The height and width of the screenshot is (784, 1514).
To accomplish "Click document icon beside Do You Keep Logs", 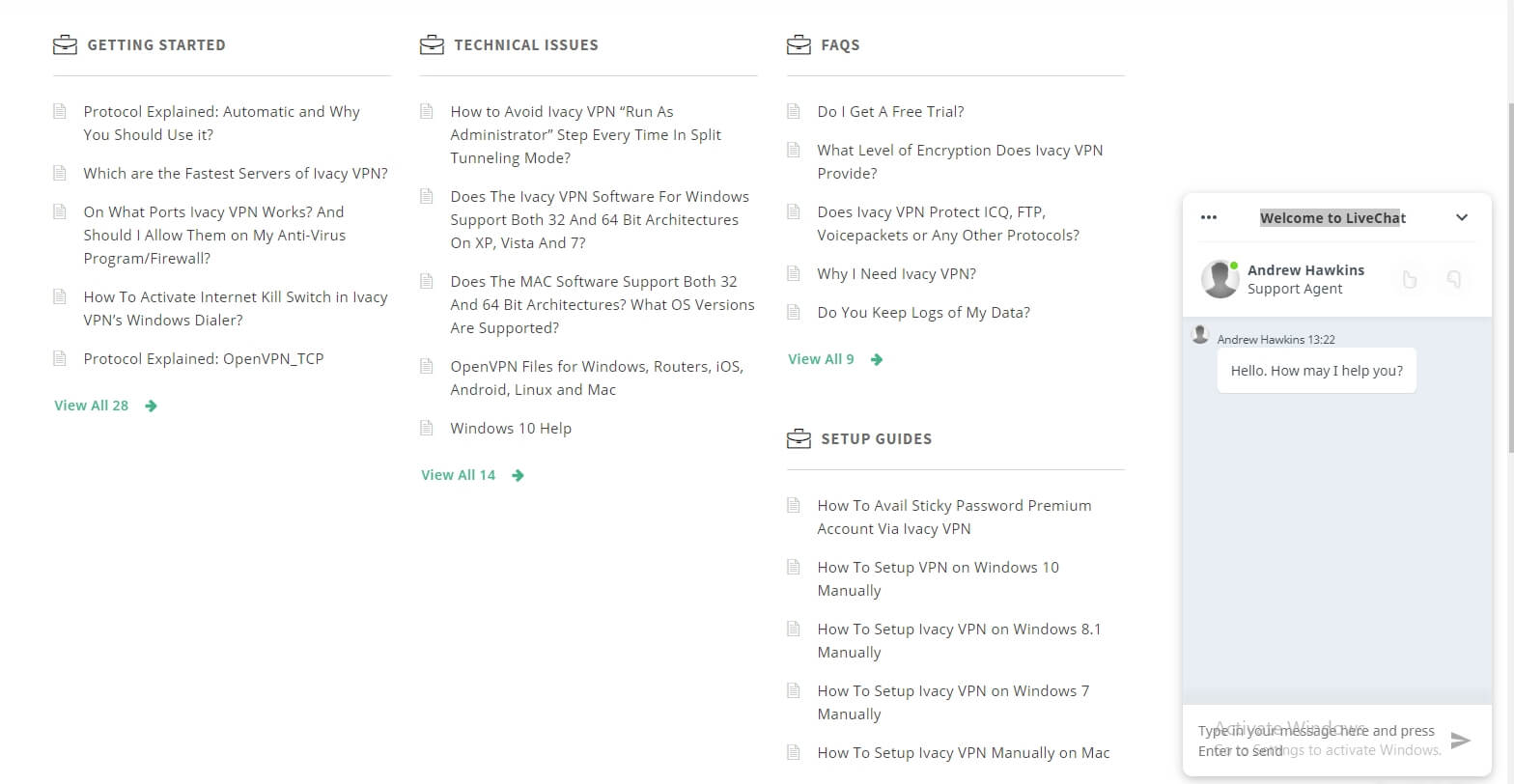I will [794, 312].
